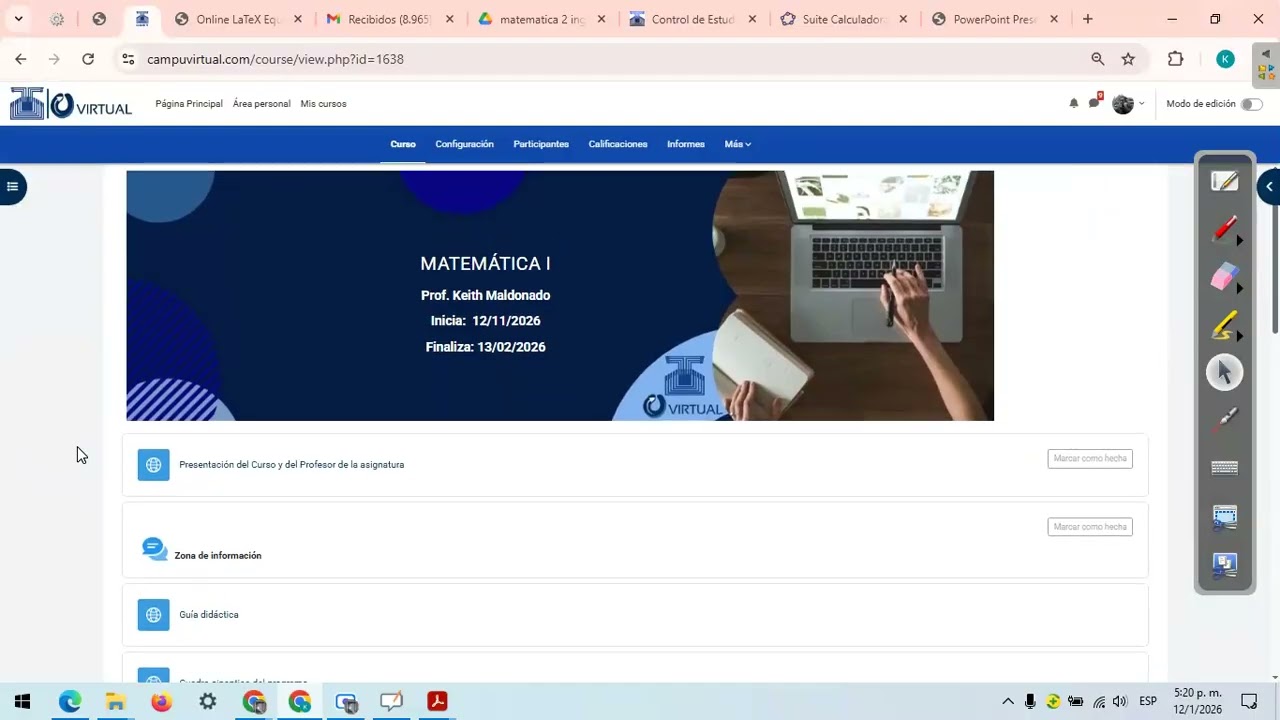Open the Windows notification center
Screen dimensions: 1280x720
click(x=1249, y=702)
